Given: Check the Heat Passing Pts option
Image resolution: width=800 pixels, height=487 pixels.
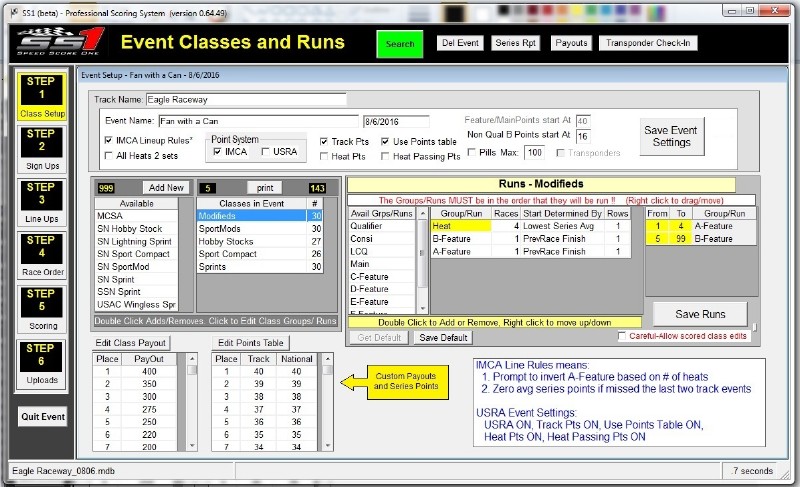Looking at the screenshot, I should pos(385,156).
